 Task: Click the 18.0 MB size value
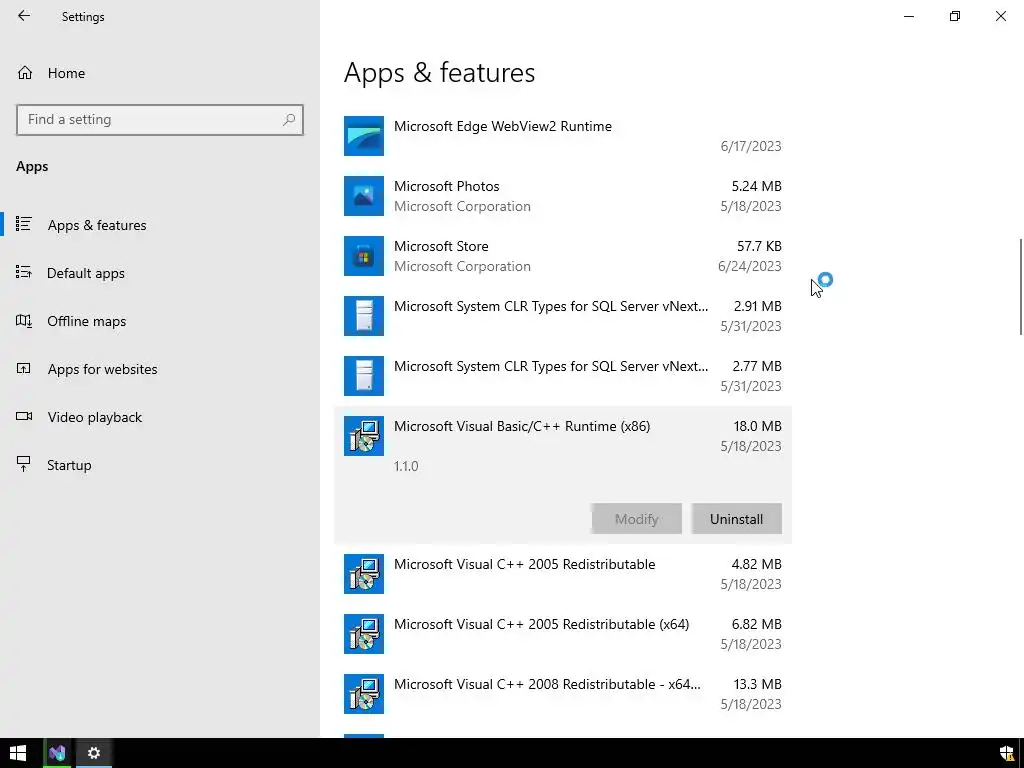pyautogui.click(x=758, y=426)
